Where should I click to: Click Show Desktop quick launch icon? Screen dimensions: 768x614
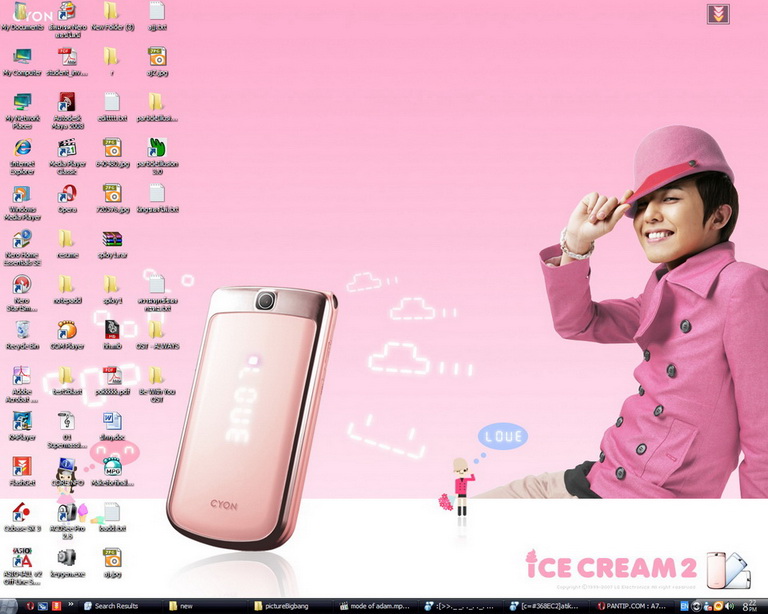43,606
